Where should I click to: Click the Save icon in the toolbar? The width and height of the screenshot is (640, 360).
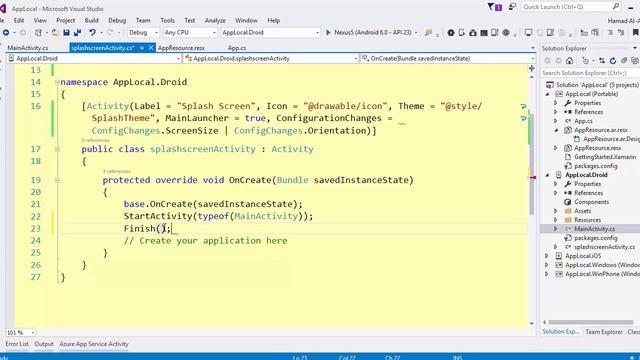(x=66, y=32)
